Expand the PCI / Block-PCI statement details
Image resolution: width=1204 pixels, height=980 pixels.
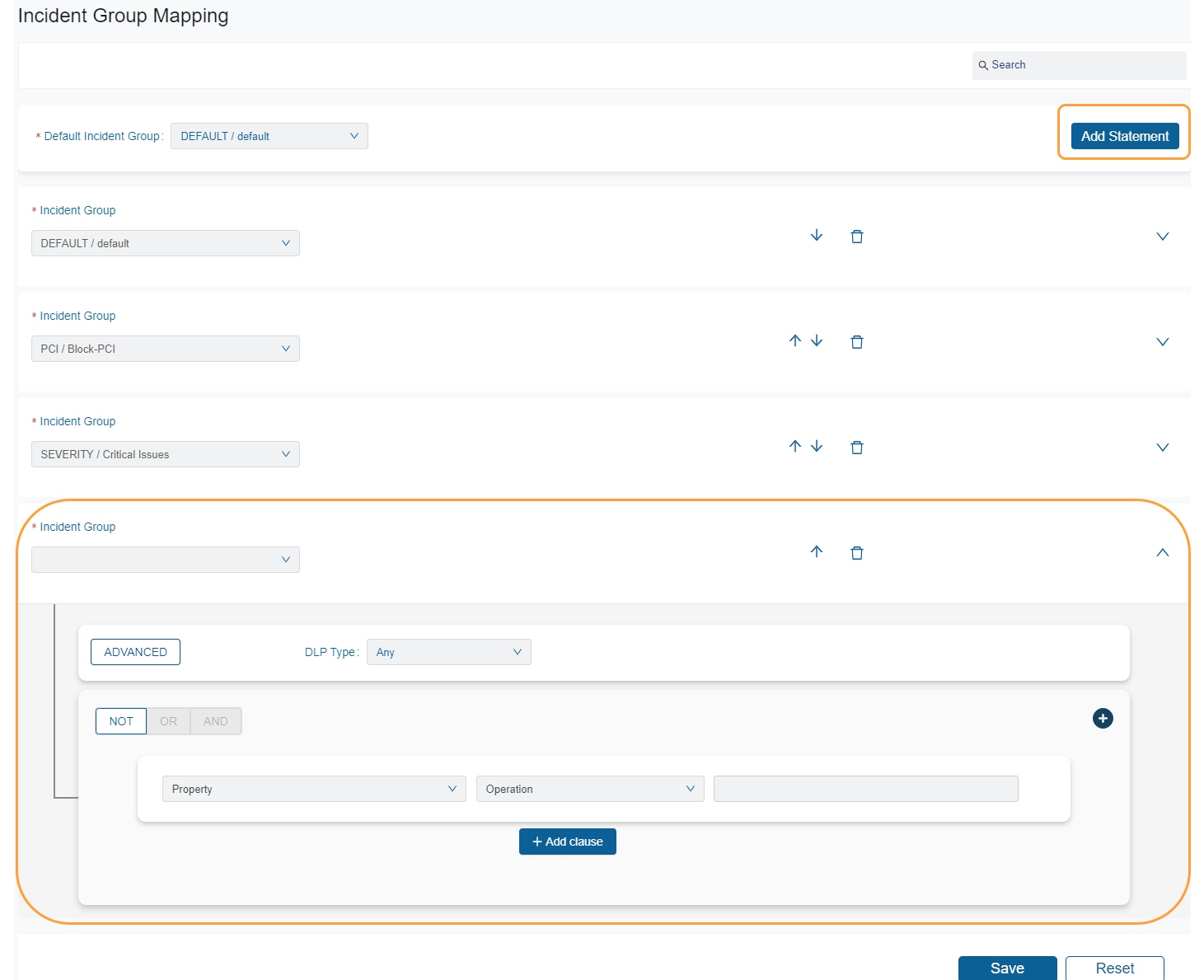pos(1162,341)
